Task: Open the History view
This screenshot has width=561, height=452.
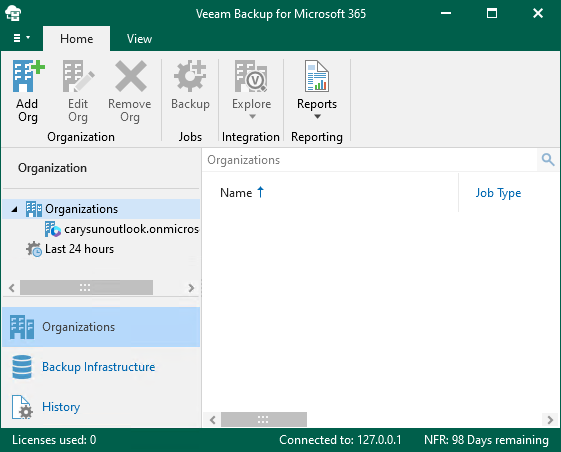Action: (x=101, y=407)
